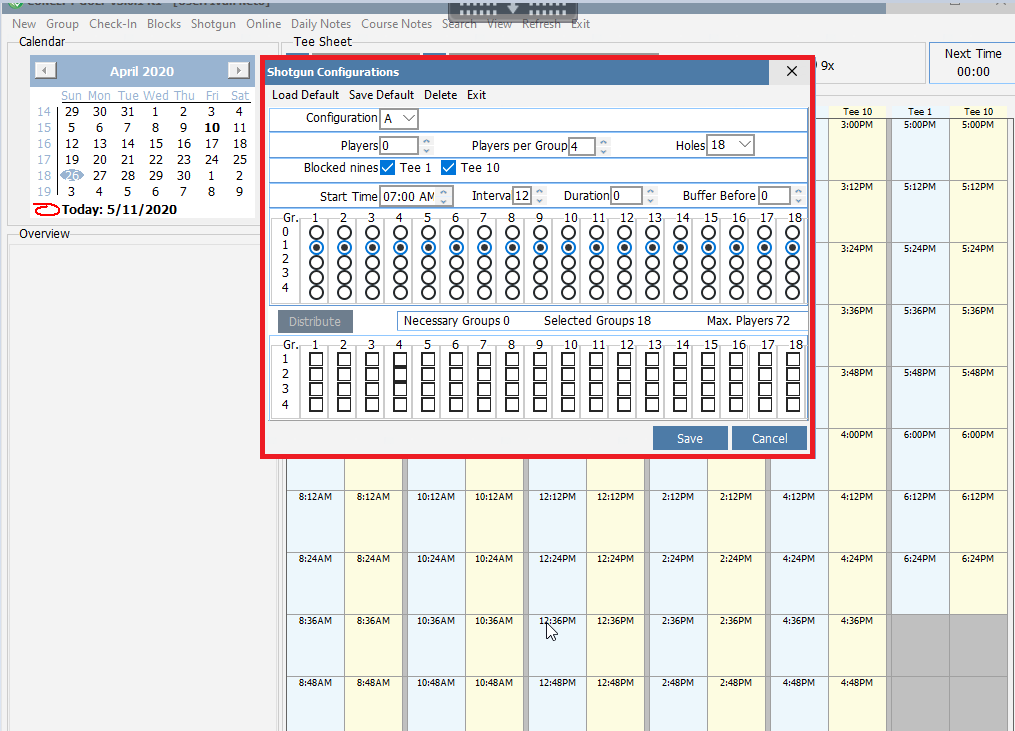Save the shotgun configuration
This screenshot has height=731, width=1015.
click(690, 438)
